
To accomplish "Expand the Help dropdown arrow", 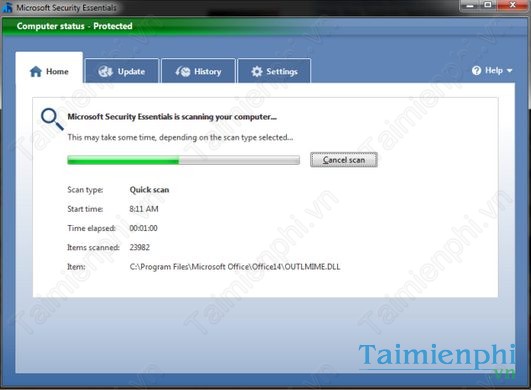I will click(509, 71).
